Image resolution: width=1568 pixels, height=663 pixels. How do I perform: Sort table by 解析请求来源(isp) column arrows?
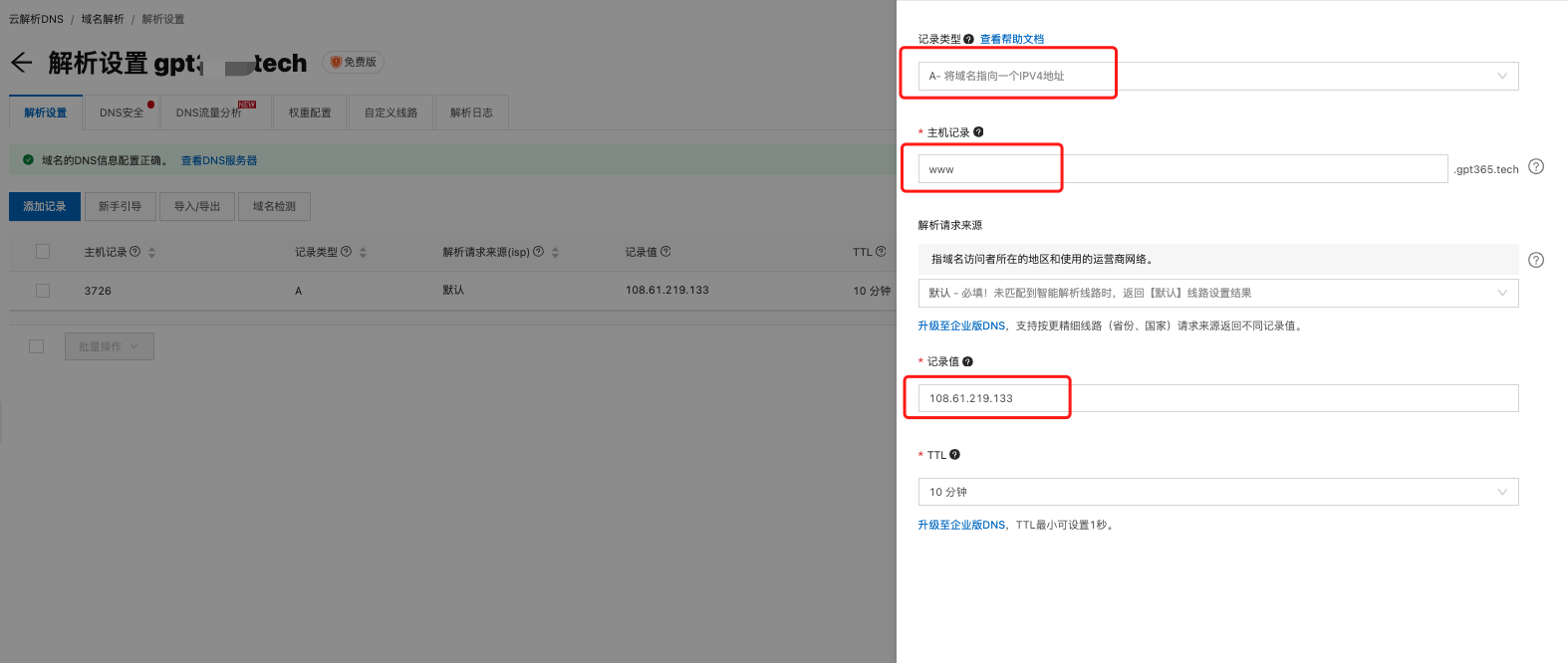tap(555, 253)
